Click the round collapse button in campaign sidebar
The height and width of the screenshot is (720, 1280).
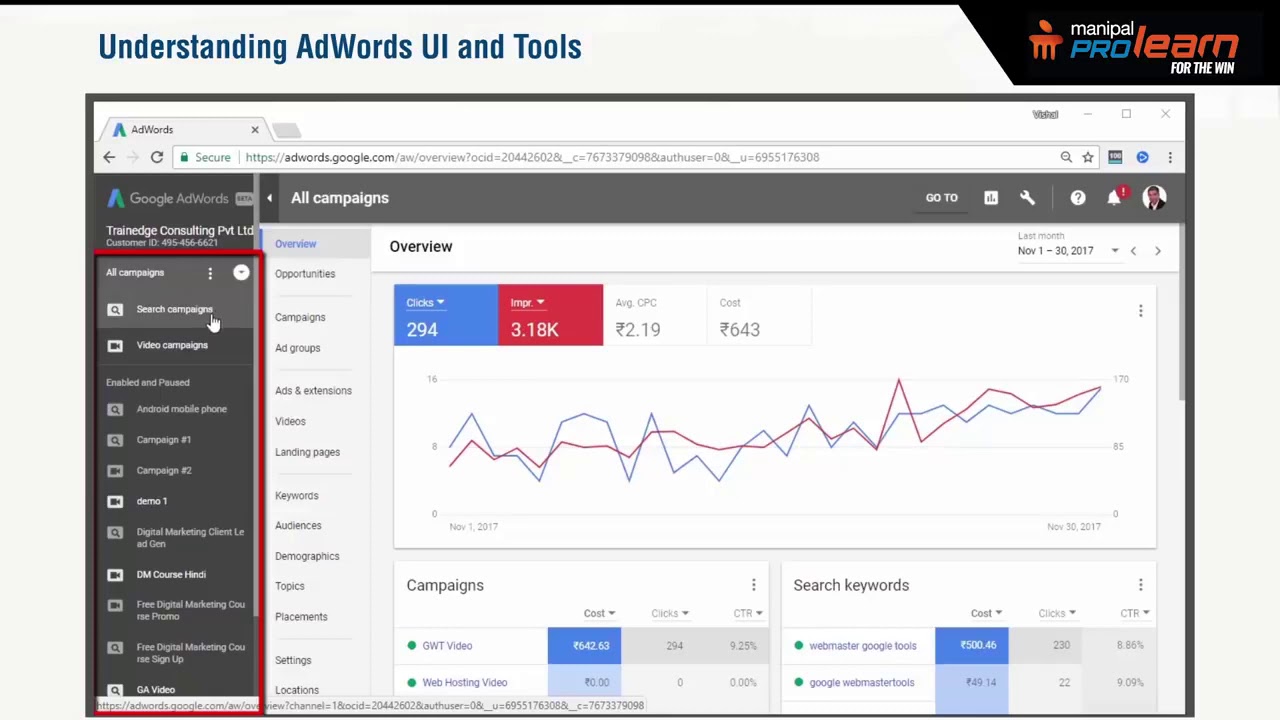point(241,272)
